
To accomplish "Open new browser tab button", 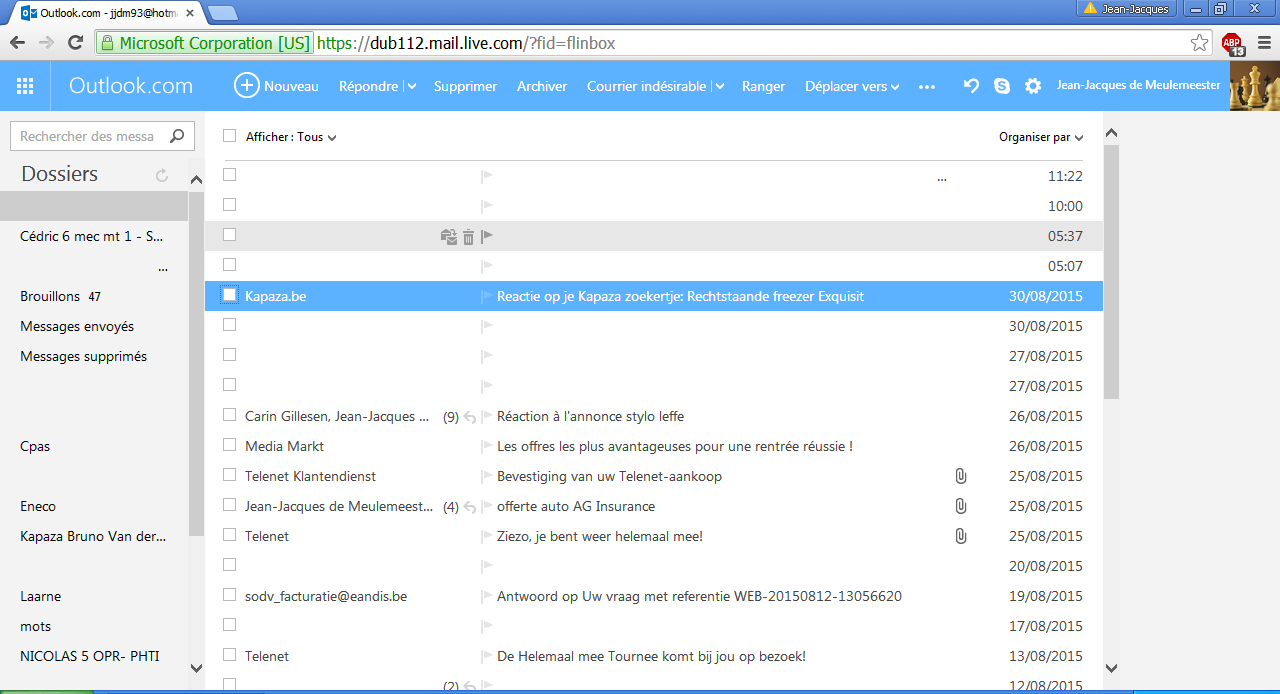I will click(x=222, y=13).
